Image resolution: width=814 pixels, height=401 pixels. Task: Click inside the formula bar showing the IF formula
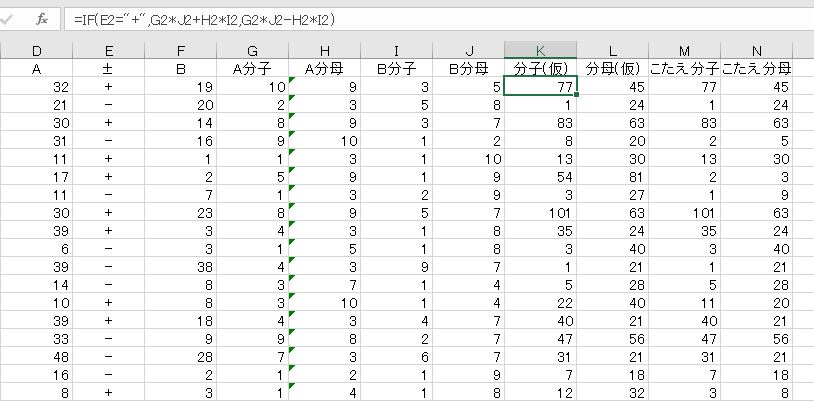click(439, 20)
